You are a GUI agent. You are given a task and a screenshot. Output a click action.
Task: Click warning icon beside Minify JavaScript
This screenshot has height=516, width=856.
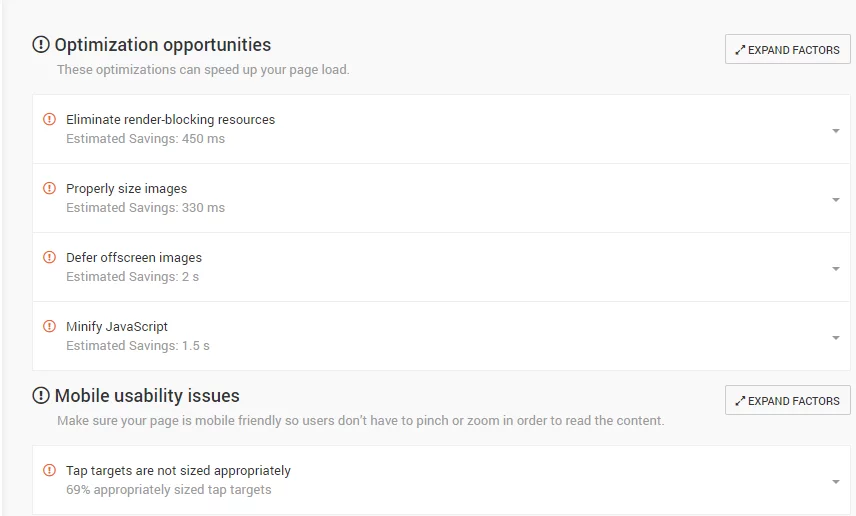pyautogui.click(x=49, y=326)
